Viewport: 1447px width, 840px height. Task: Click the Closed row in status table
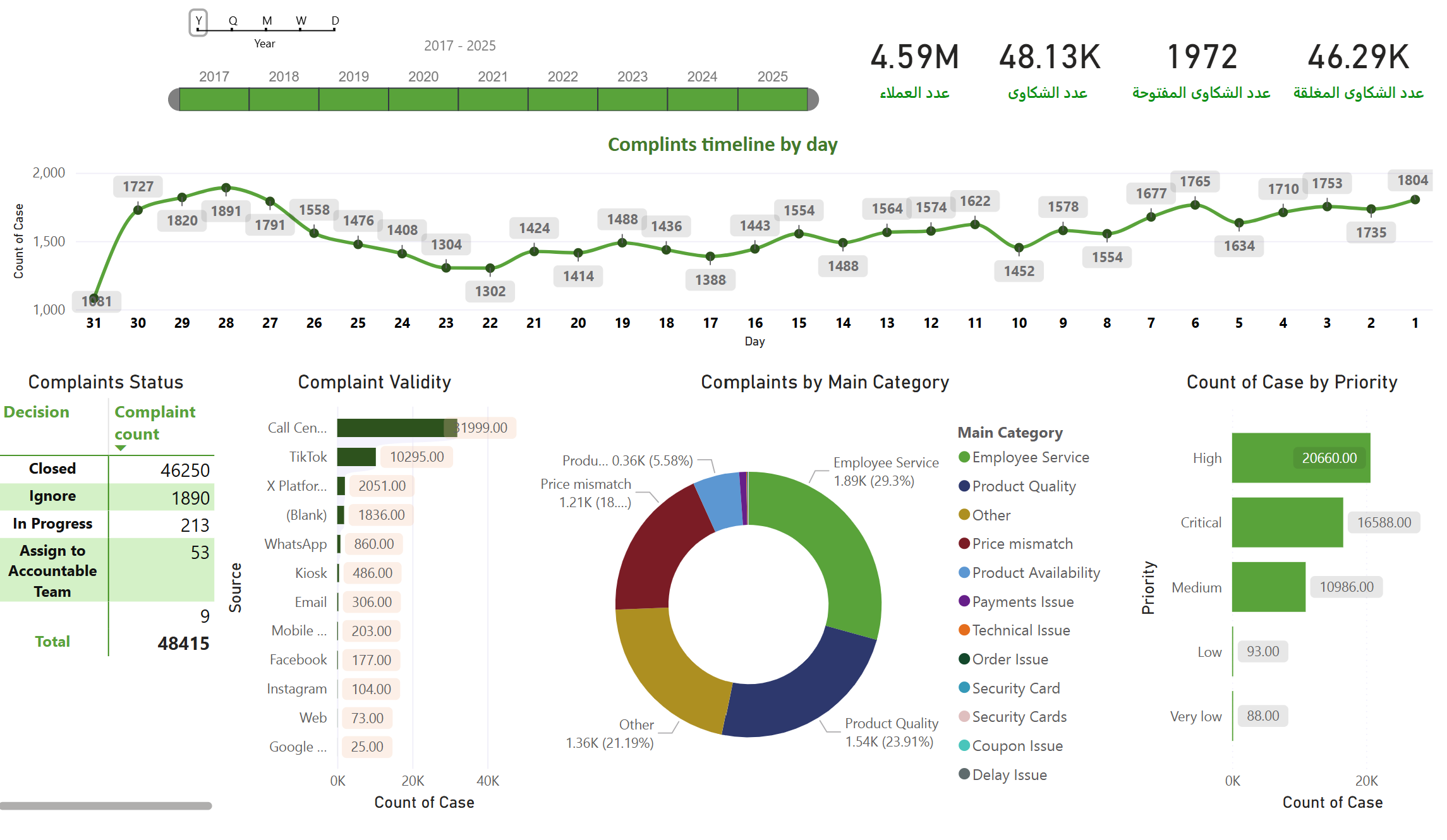coord(107,469)
